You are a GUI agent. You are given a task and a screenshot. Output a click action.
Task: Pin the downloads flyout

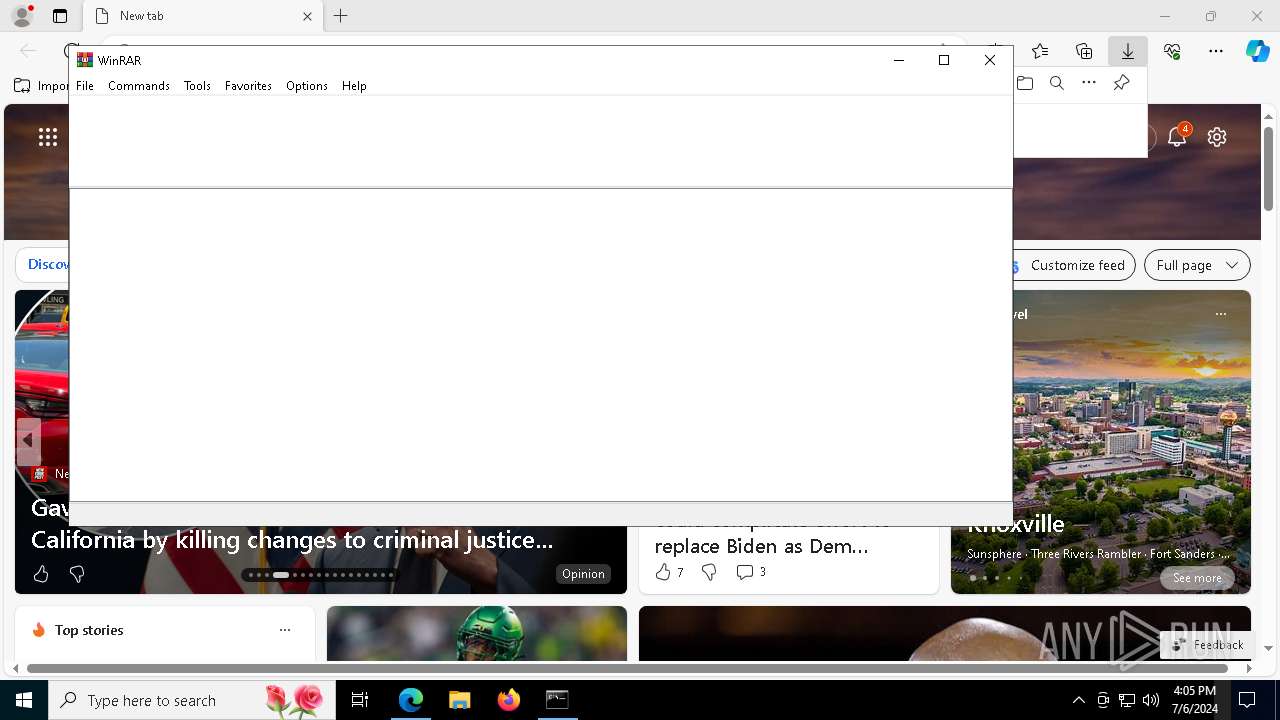pos(1121,83)
